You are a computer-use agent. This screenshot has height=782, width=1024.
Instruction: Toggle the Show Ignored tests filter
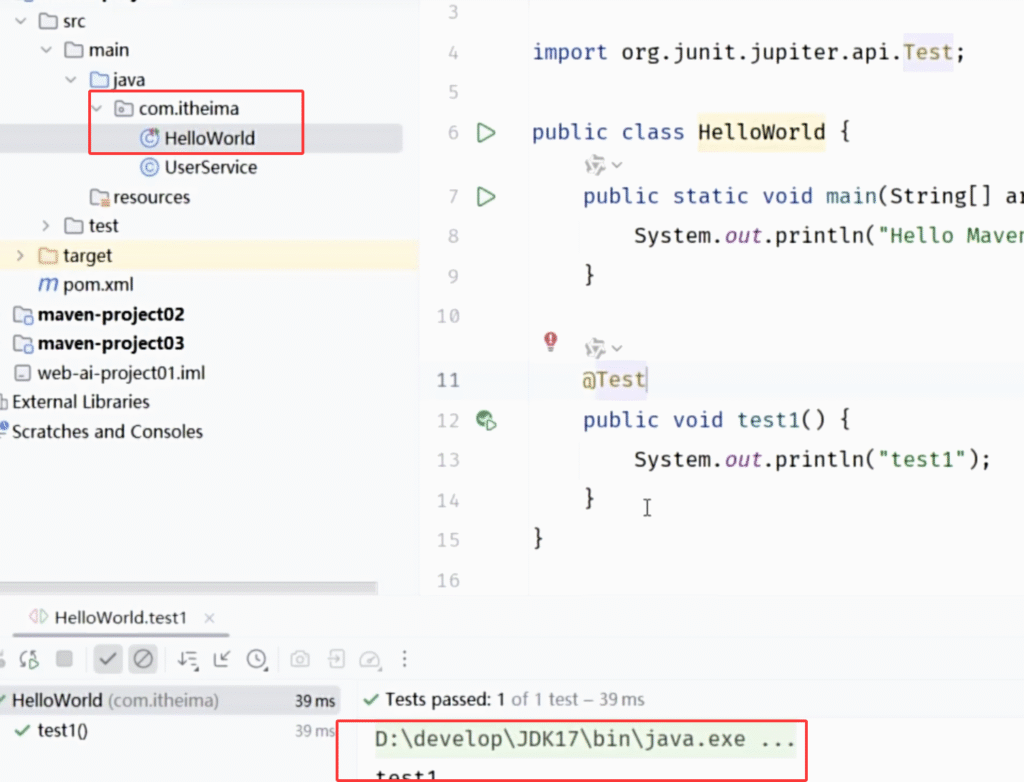pos(143,659)
